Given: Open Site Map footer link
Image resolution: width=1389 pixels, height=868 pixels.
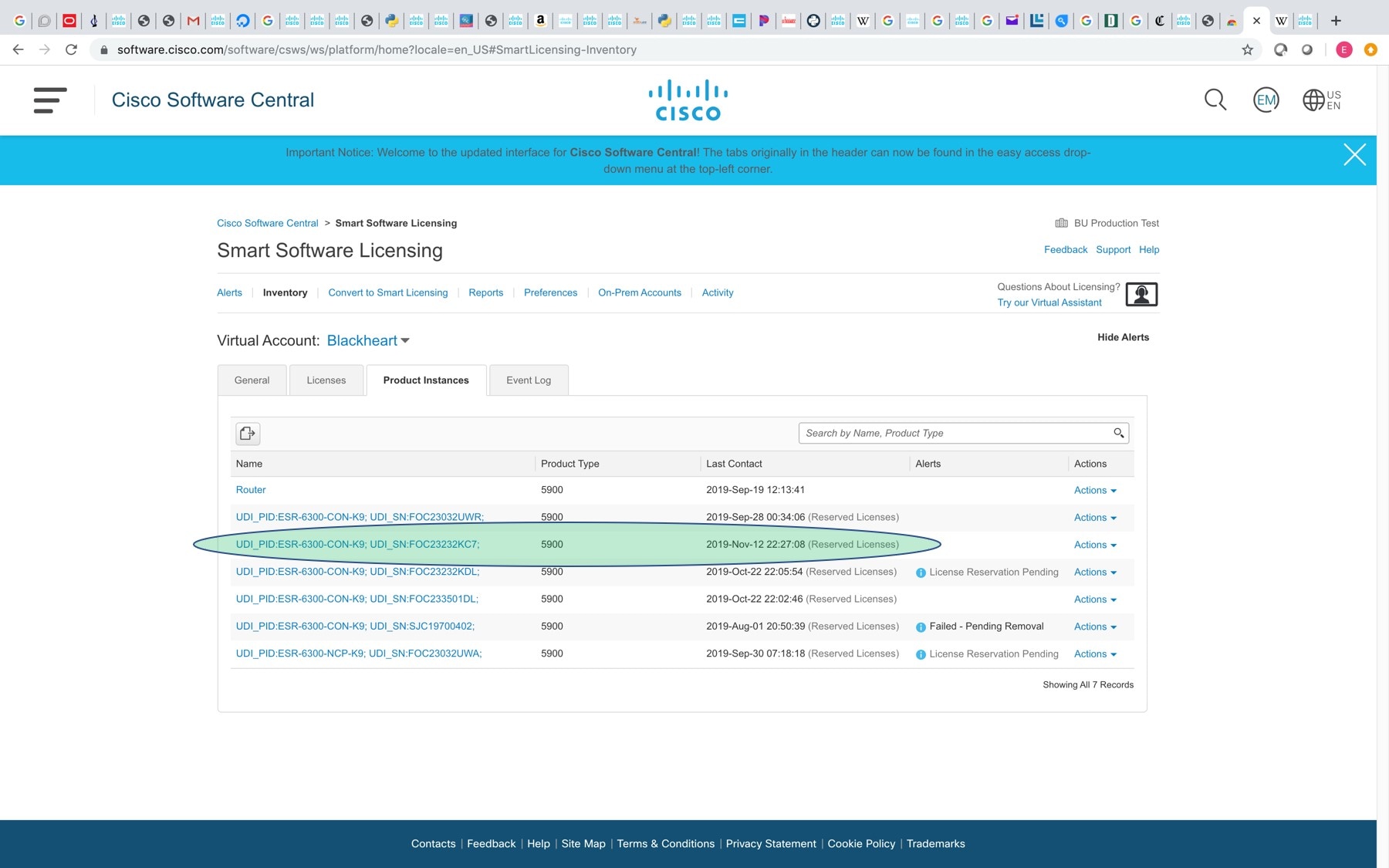Looking at the screenshot, I should pos(583,843).
